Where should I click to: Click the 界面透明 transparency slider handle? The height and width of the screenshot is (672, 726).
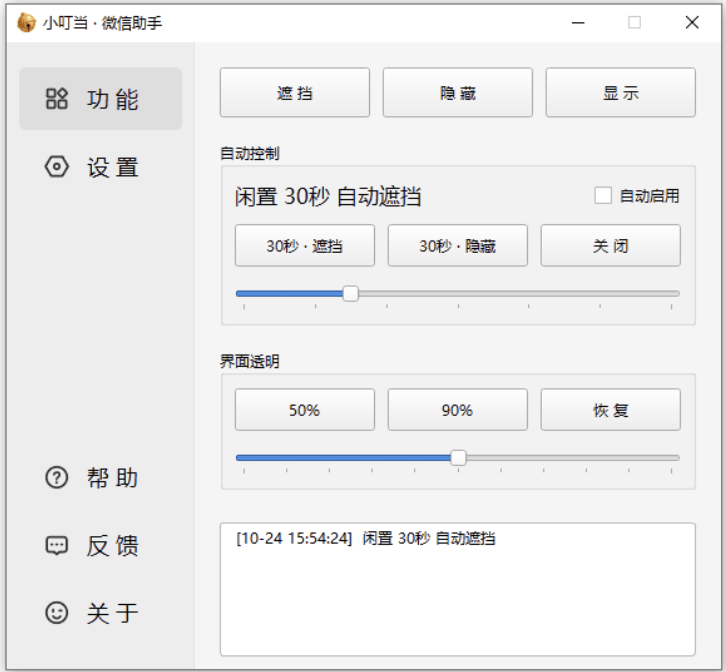point(458,458)
